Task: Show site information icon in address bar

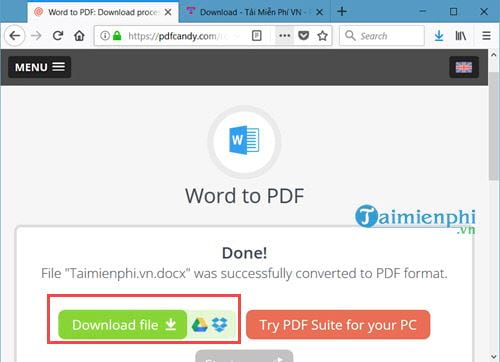Action: click(x=104, y=35)
